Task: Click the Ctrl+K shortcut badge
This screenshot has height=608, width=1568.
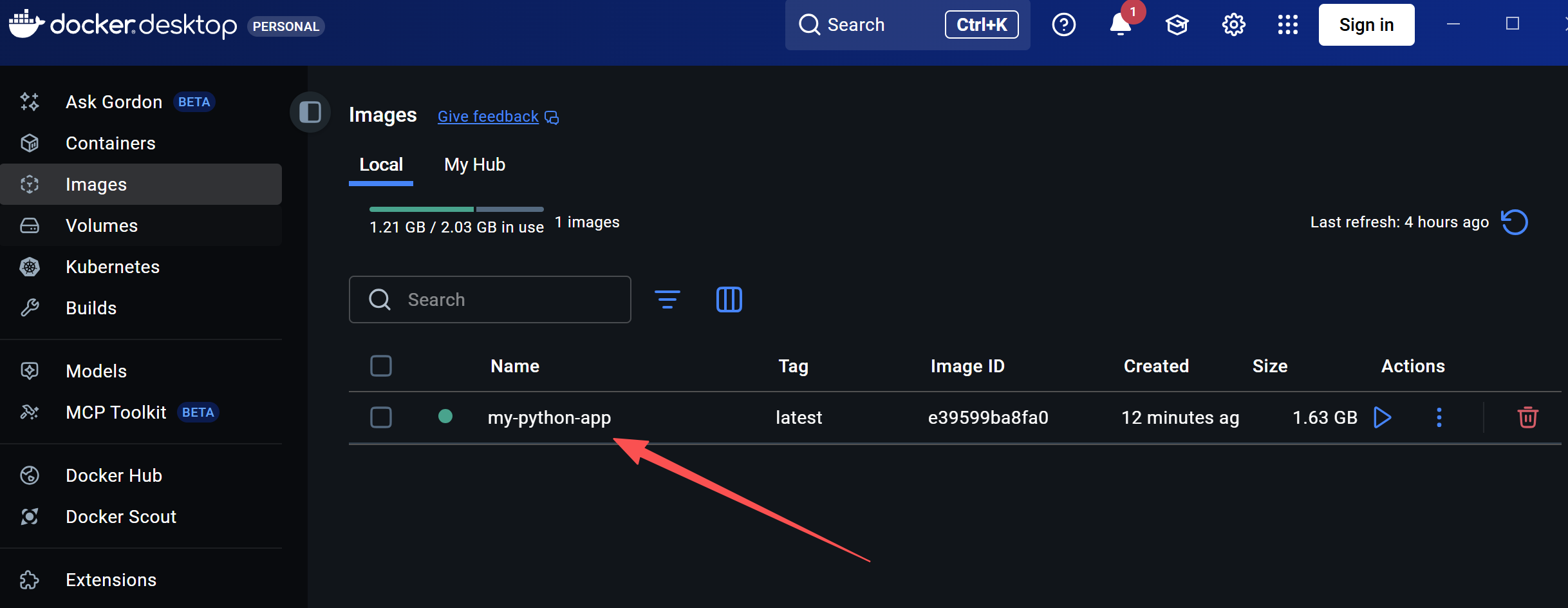Action: (x=982, y=24)
